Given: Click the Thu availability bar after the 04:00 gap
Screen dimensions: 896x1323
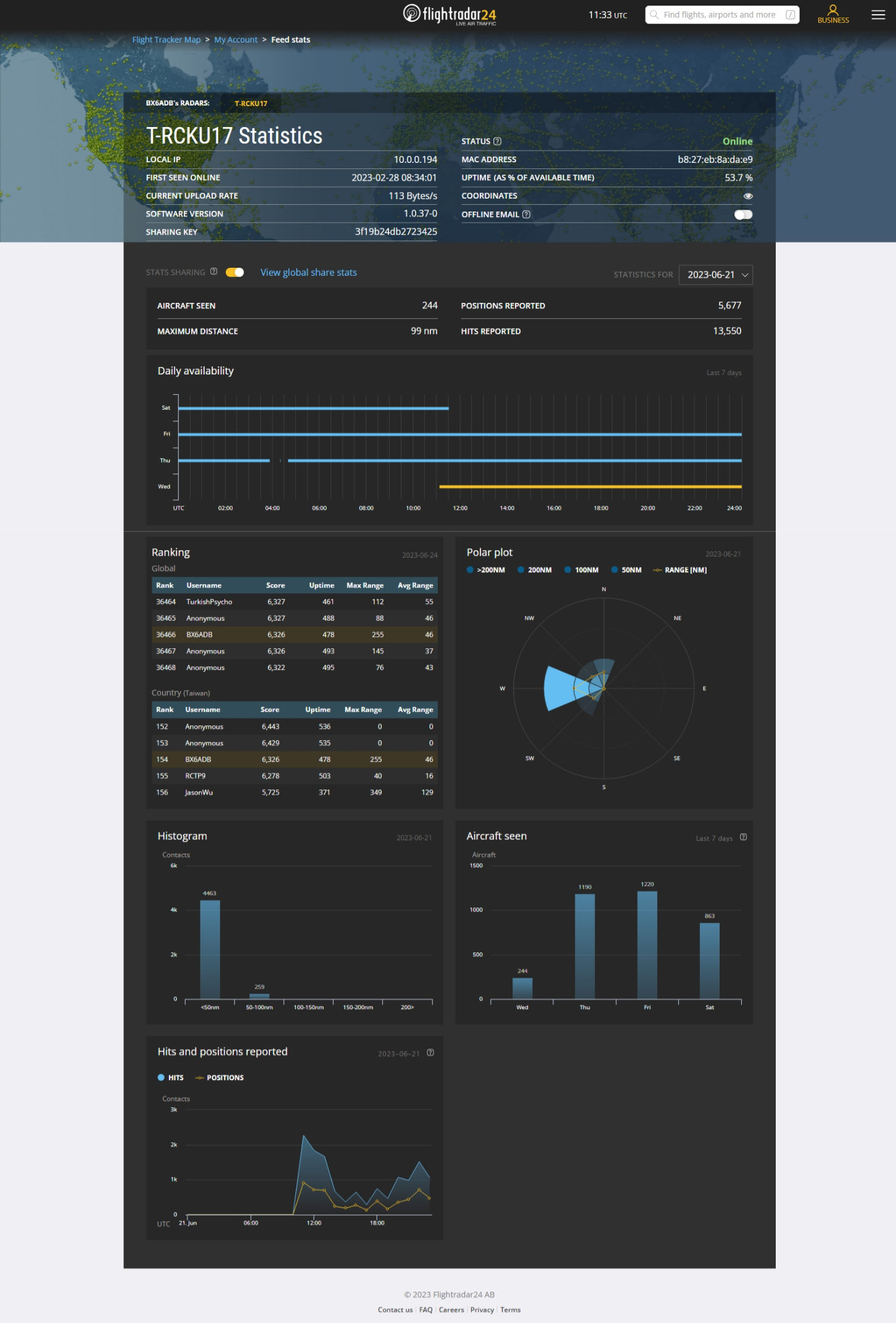Looking at the screenshot, I should (x=515, y=461).
